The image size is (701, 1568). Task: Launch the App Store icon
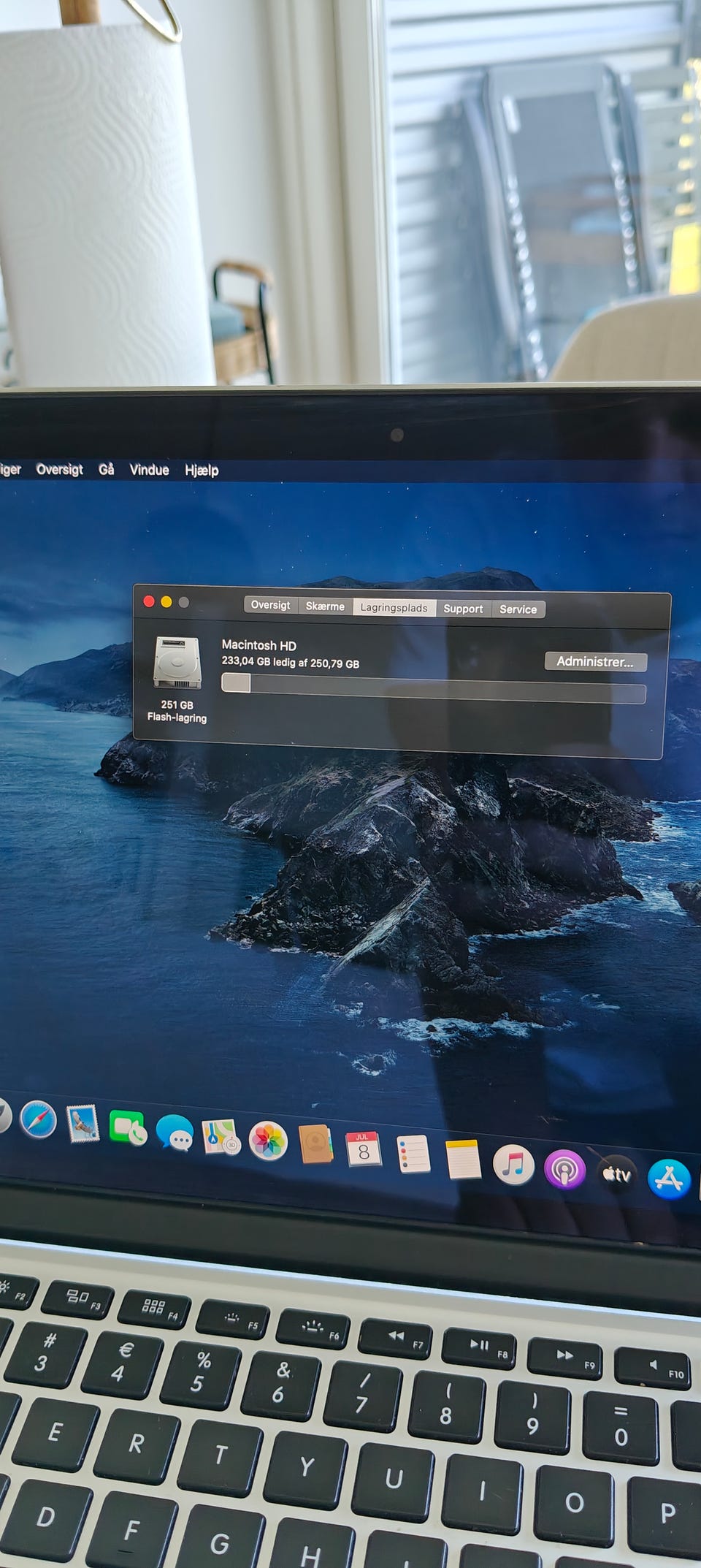669,1179
